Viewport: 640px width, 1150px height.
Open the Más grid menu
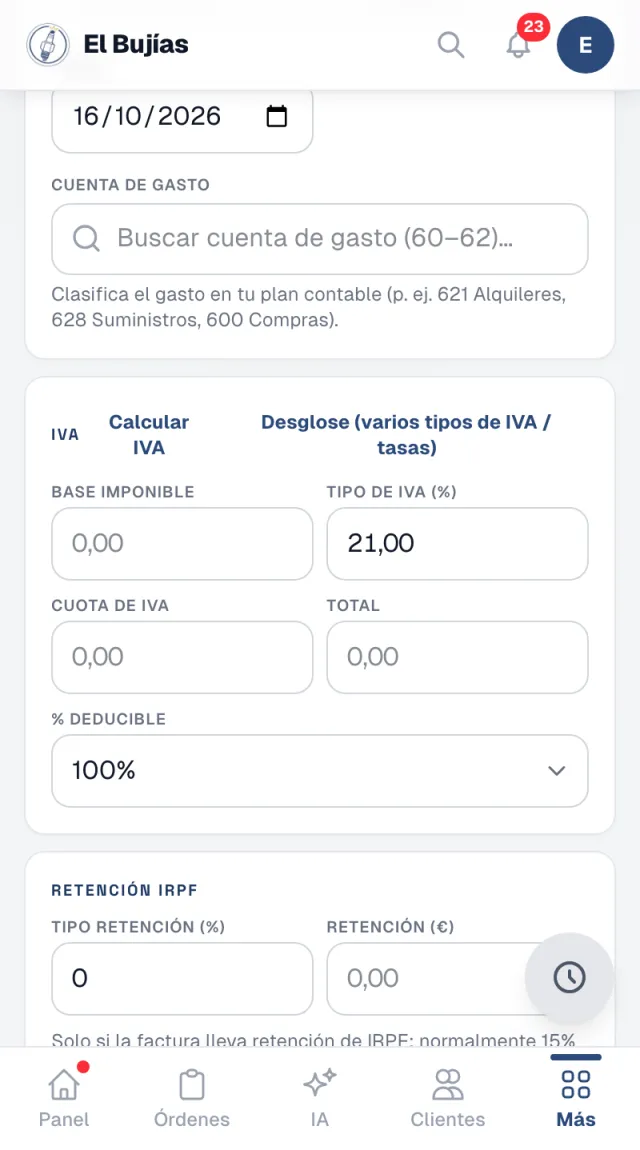575,1097
